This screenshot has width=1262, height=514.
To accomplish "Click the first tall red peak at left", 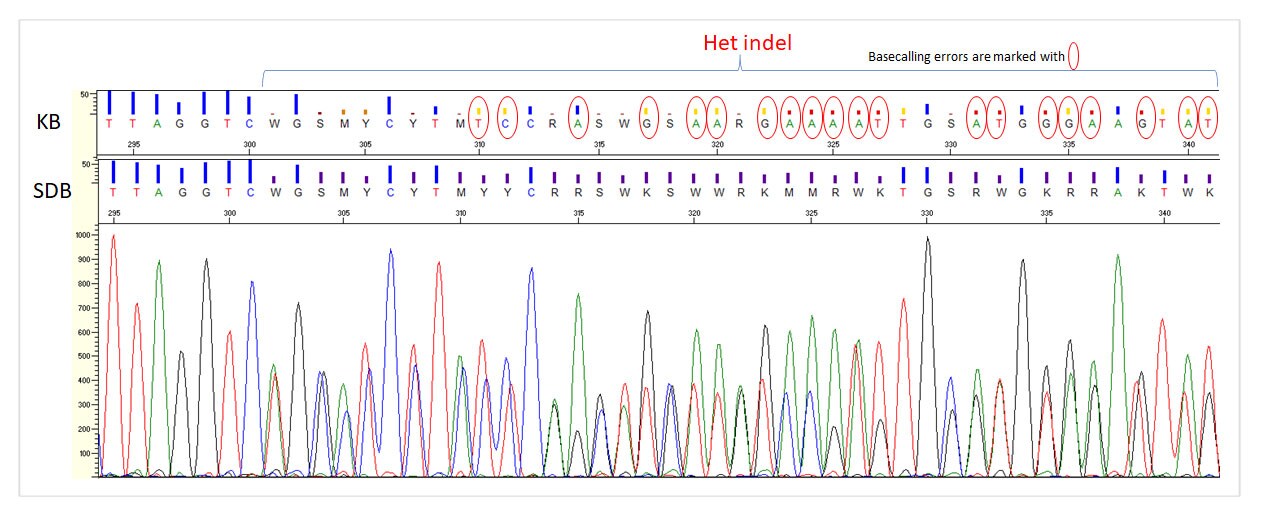I will [x=113, y=240].
